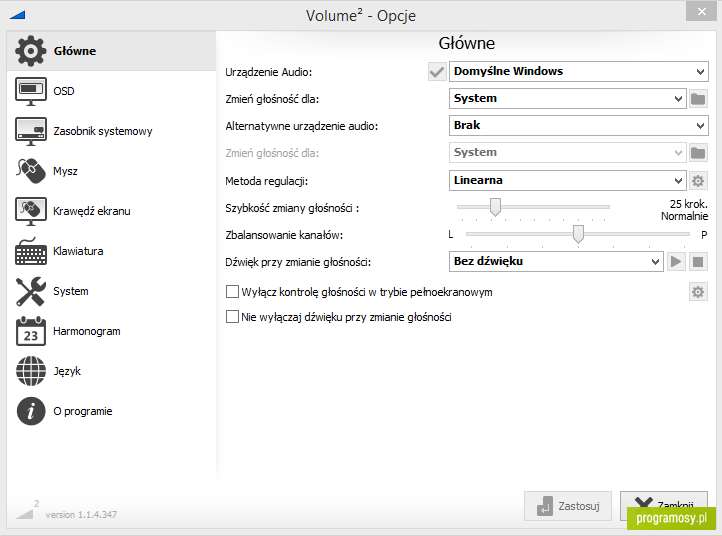Click the Główne sidebar label
The height and width of the screenshot is (536, 722).
coord(75,51)
